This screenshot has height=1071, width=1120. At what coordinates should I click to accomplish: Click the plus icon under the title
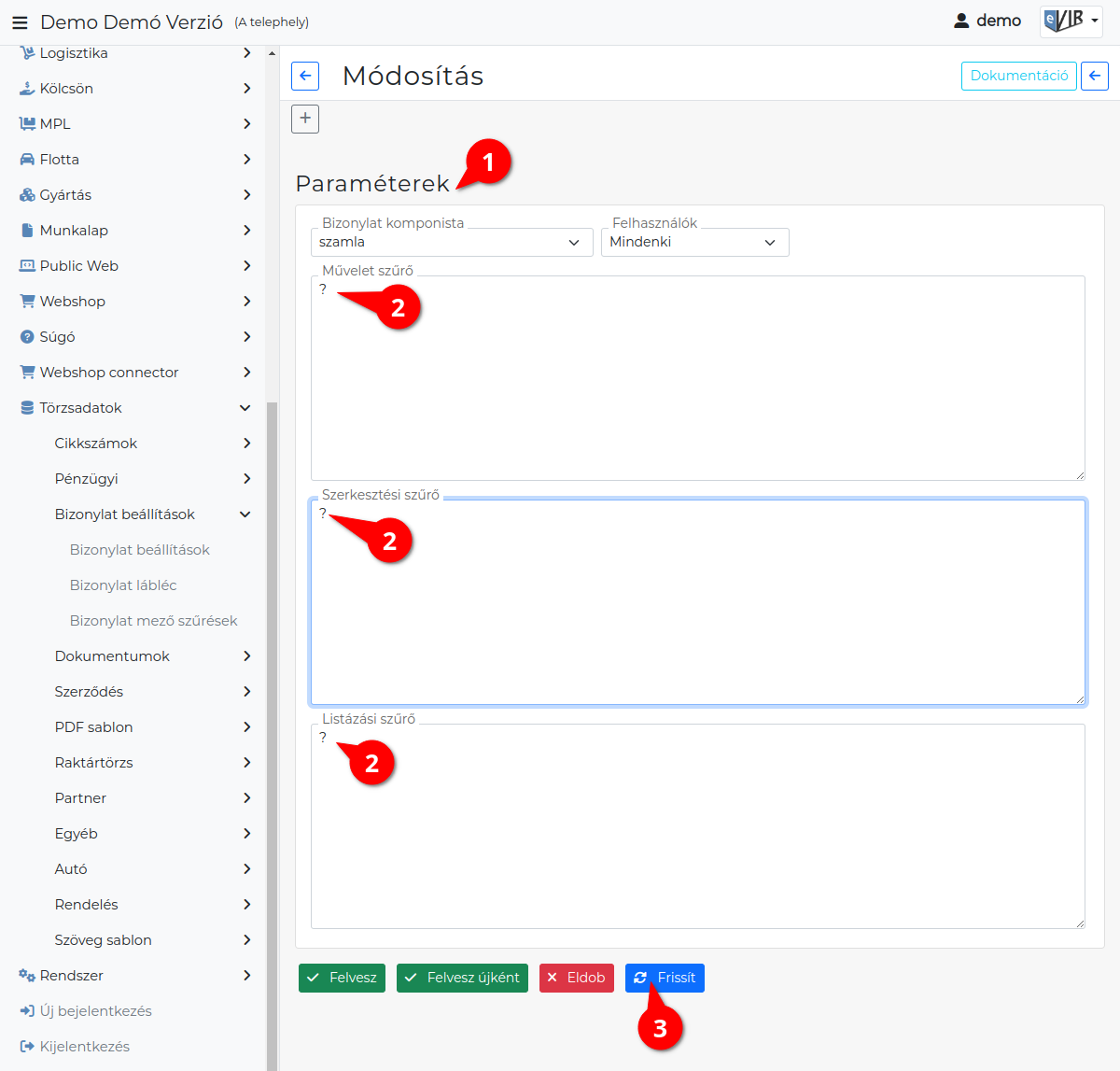click(305, 119)
